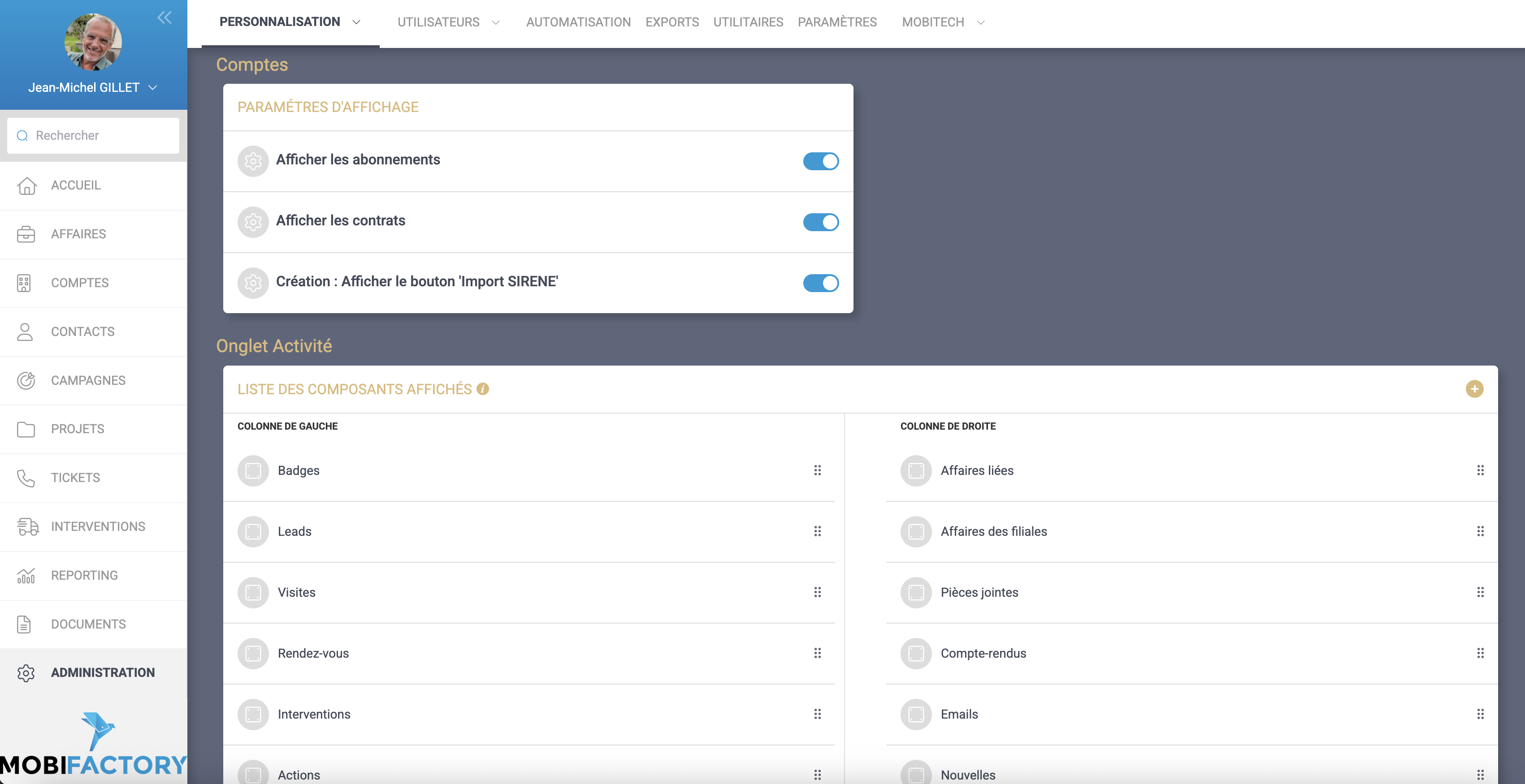
Task: Open Reporting chart icon in sidebar
Action: tap(26, 575)
